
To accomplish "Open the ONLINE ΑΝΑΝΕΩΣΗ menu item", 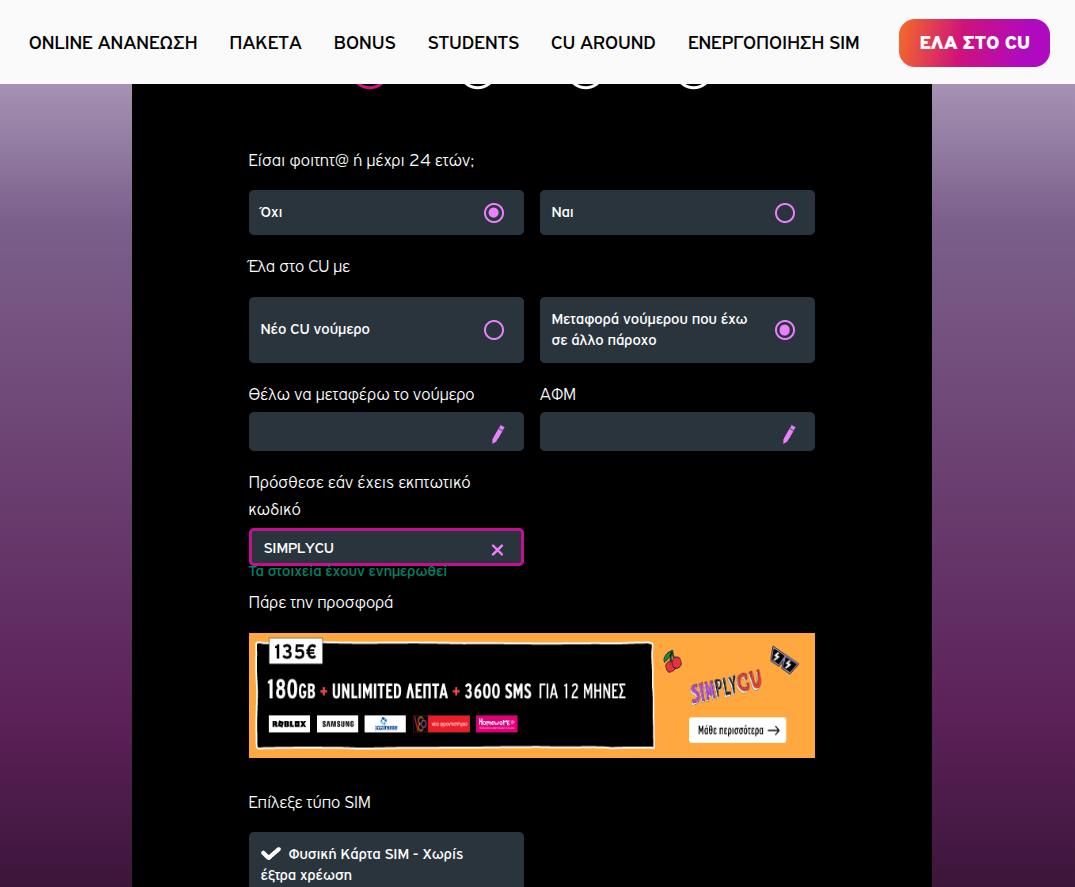I will coord(113,43).
